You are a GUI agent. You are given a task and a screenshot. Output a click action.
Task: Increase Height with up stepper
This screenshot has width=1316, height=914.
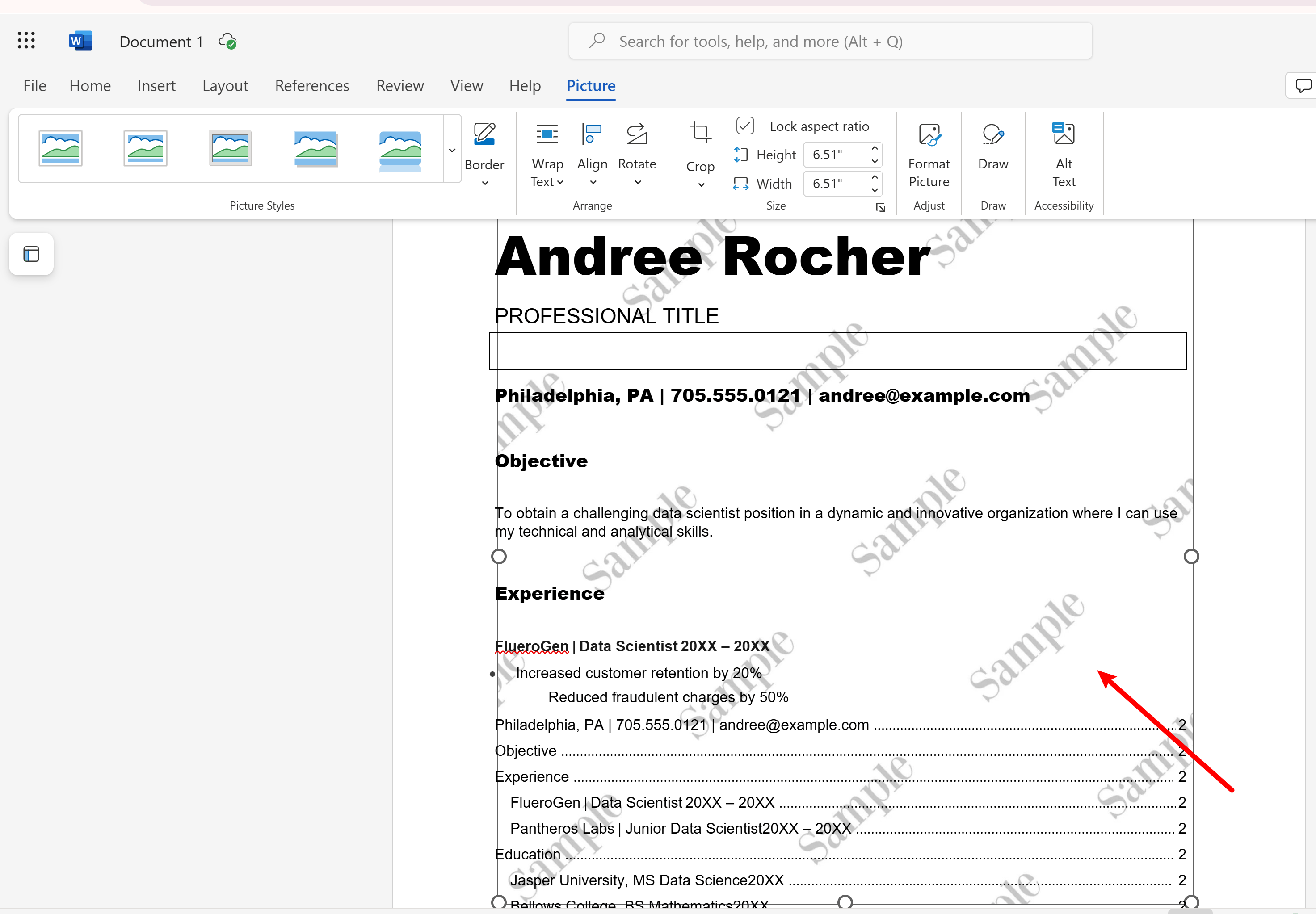click(x=874, y=148)
